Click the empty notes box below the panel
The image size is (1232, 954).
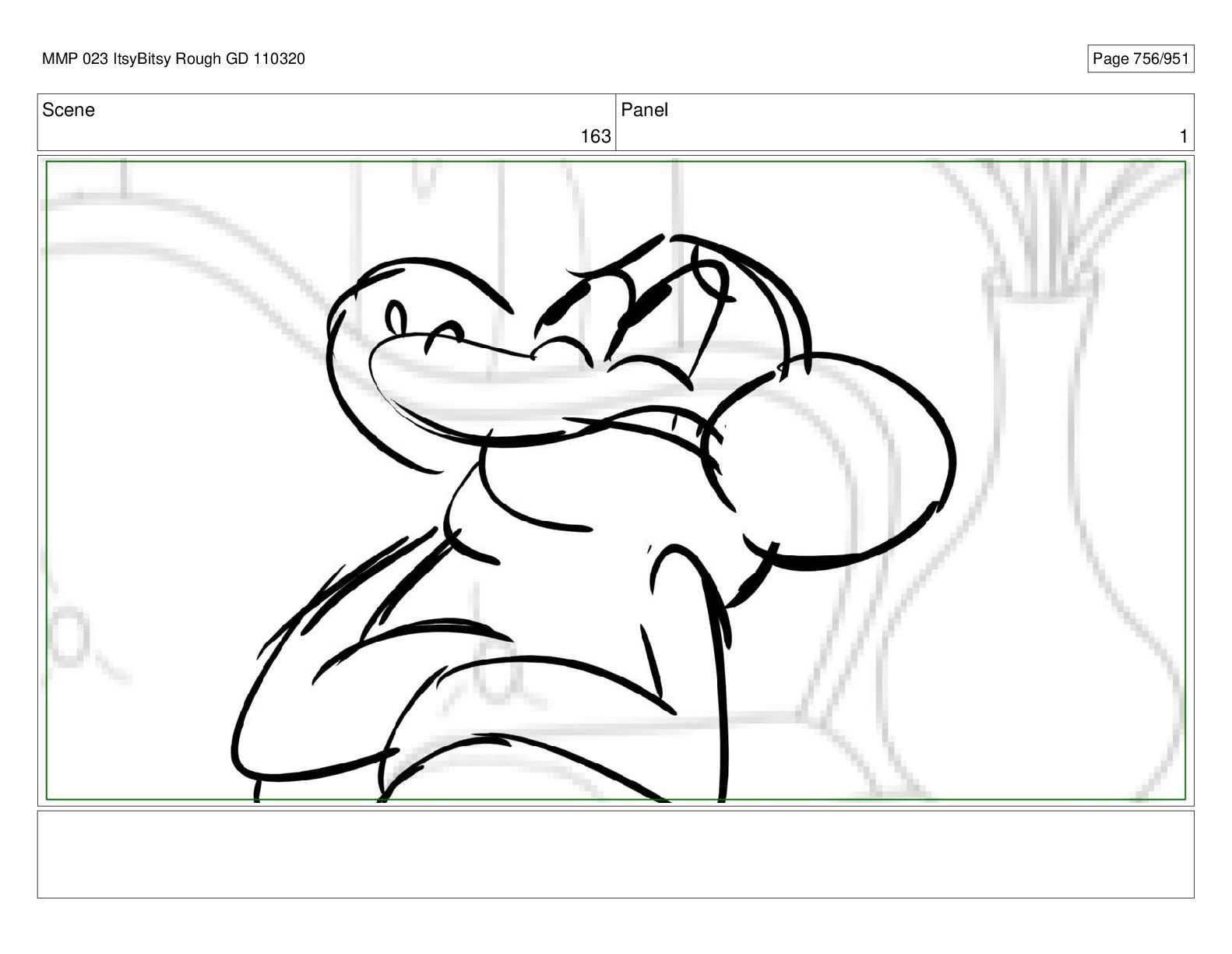[615, 854]
